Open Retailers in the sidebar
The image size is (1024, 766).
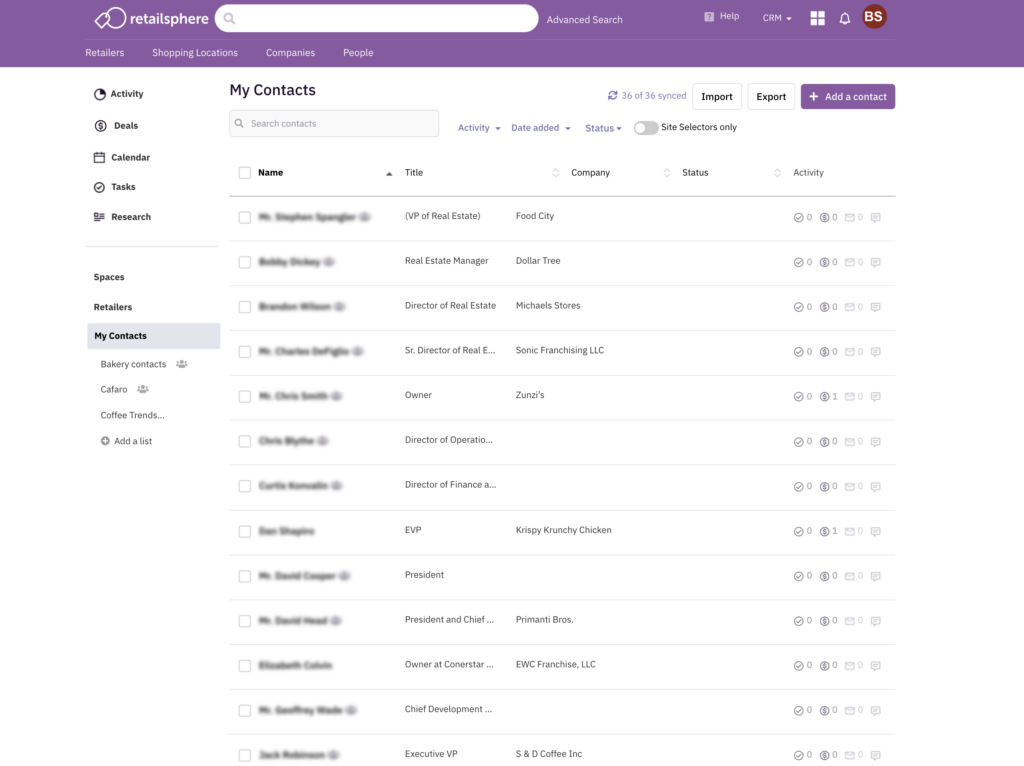(112, 307)
